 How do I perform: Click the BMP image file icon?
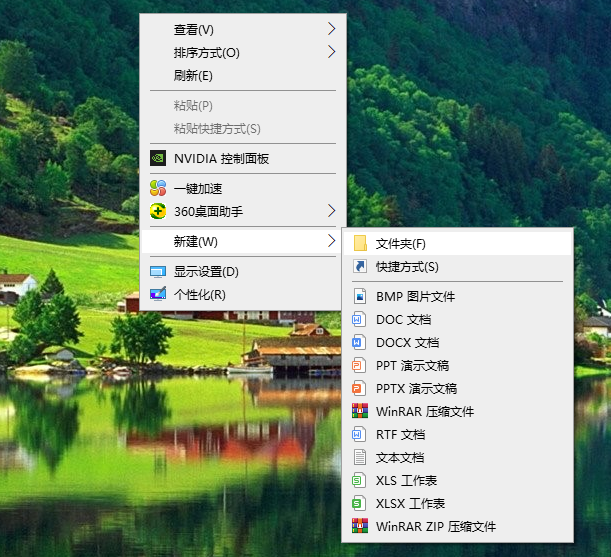360,296
